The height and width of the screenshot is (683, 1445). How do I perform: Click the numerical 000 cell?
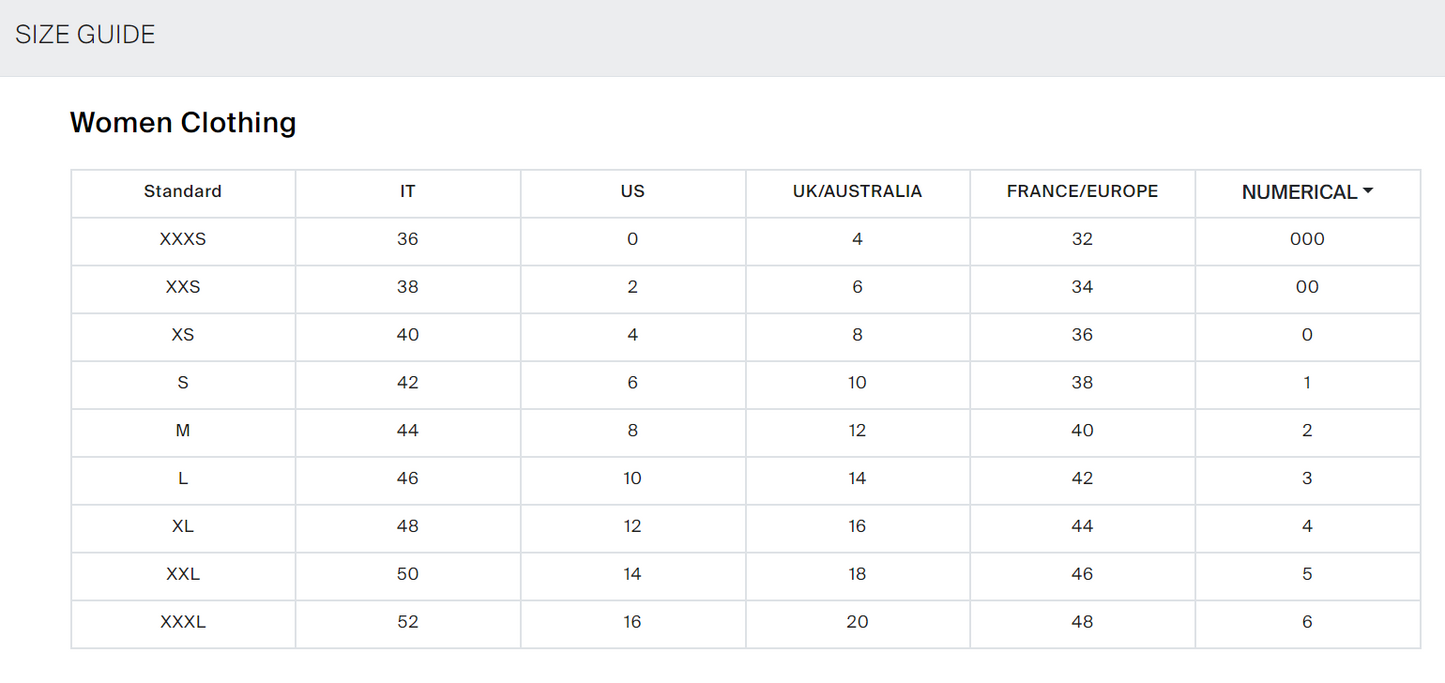[x=1307, y=240]
